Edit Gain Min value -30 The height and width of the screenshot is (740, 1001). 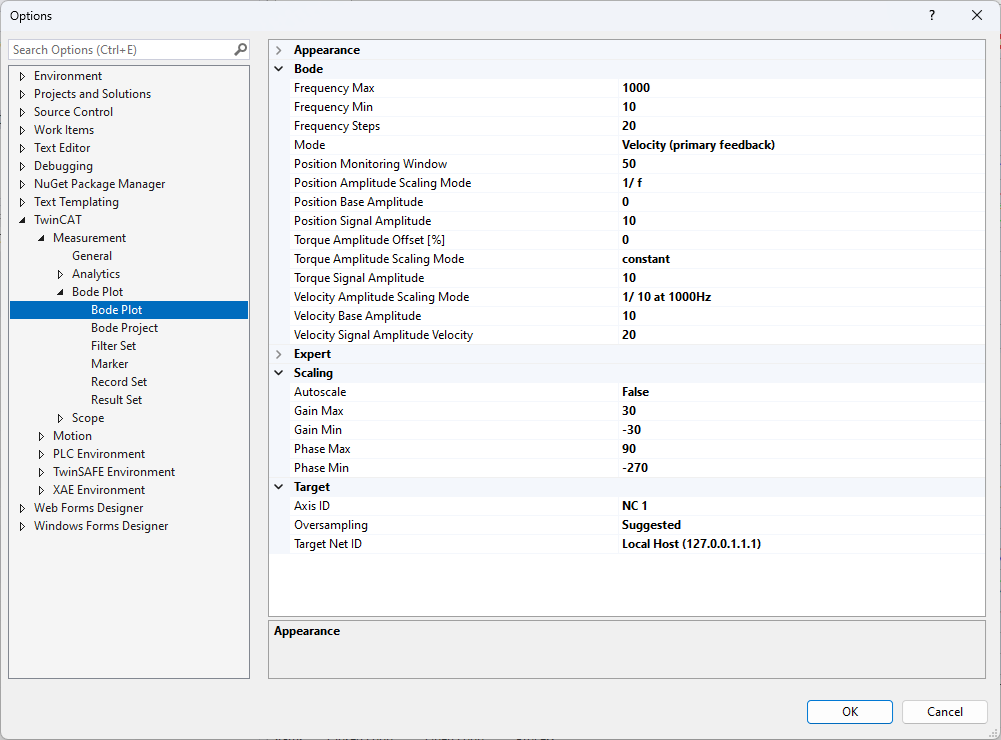pos(801,430)
